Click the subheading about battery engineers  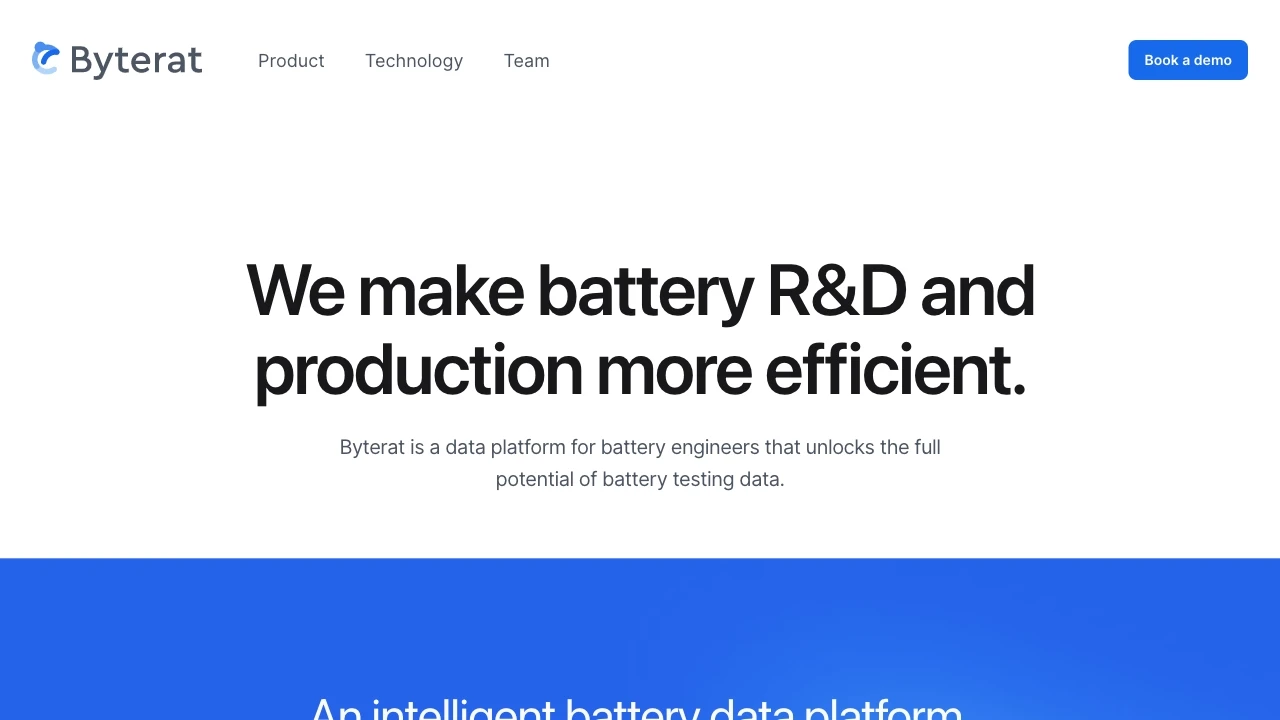[x=640, y=463]
